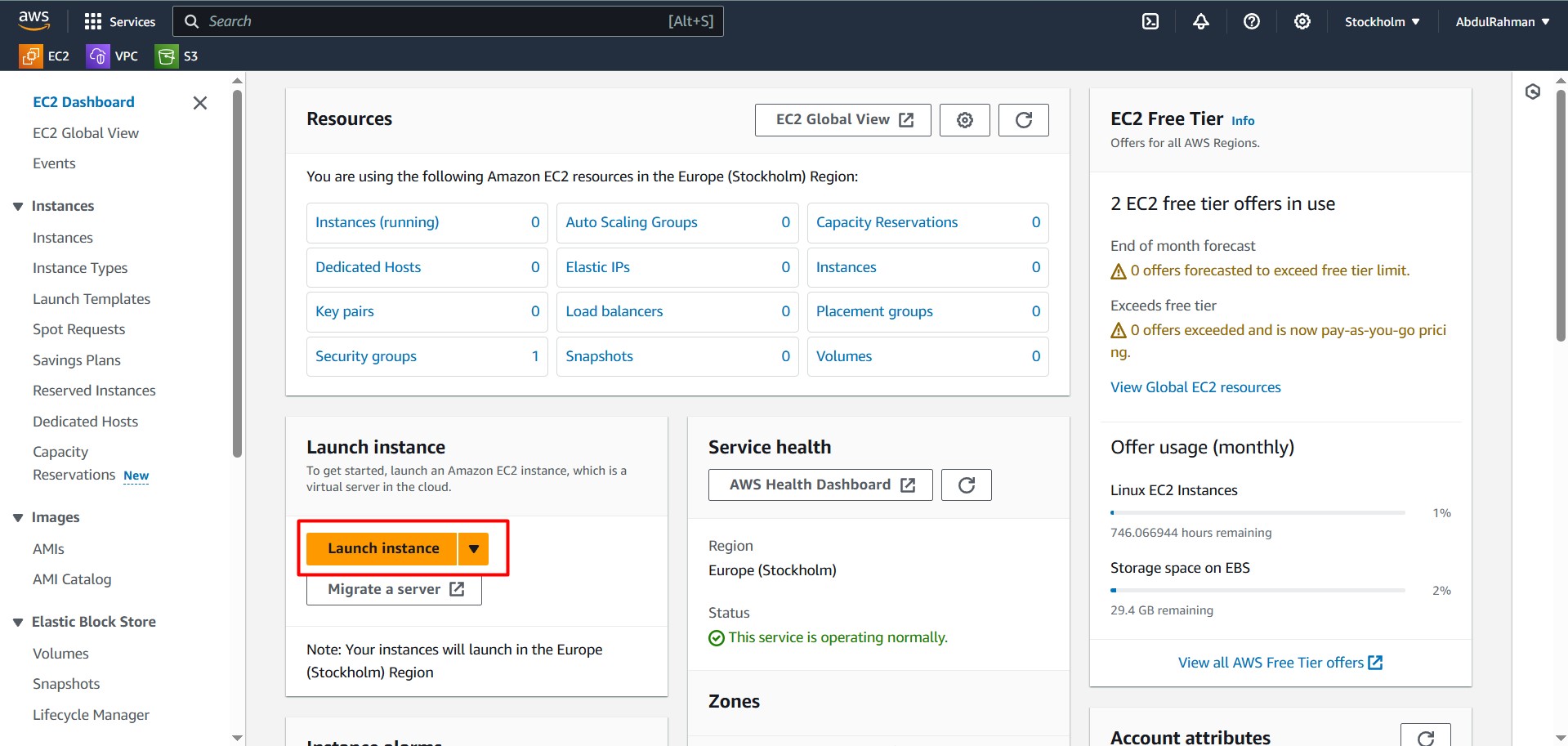The height and width of the screenshot is (746, 1568).
Task: Refresh the Account attributes panel
Action: point(1426,737)
